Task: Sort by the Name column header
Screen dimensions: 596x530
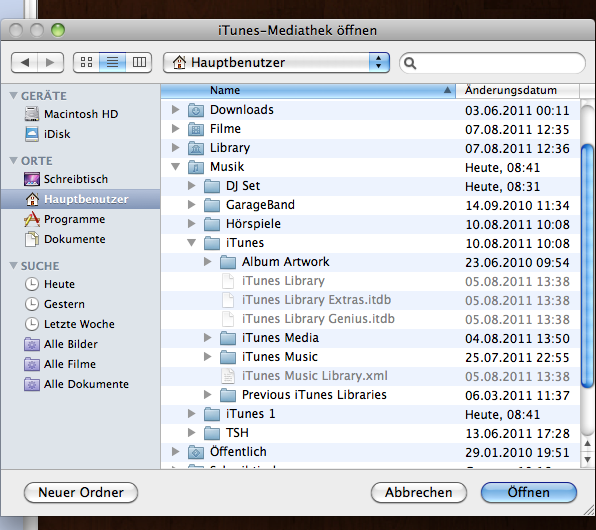Action: (x=308, y=90)
